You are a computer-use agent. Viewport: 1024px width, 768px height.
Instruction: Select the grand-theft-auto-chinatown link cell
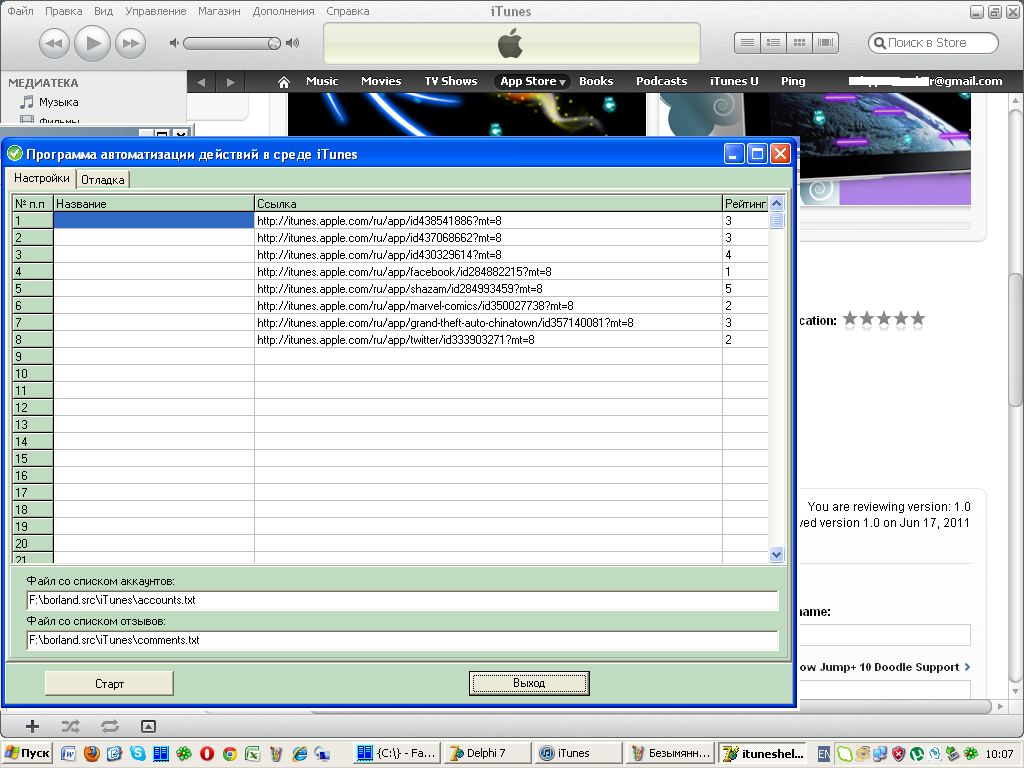click(x=488, y=323)
